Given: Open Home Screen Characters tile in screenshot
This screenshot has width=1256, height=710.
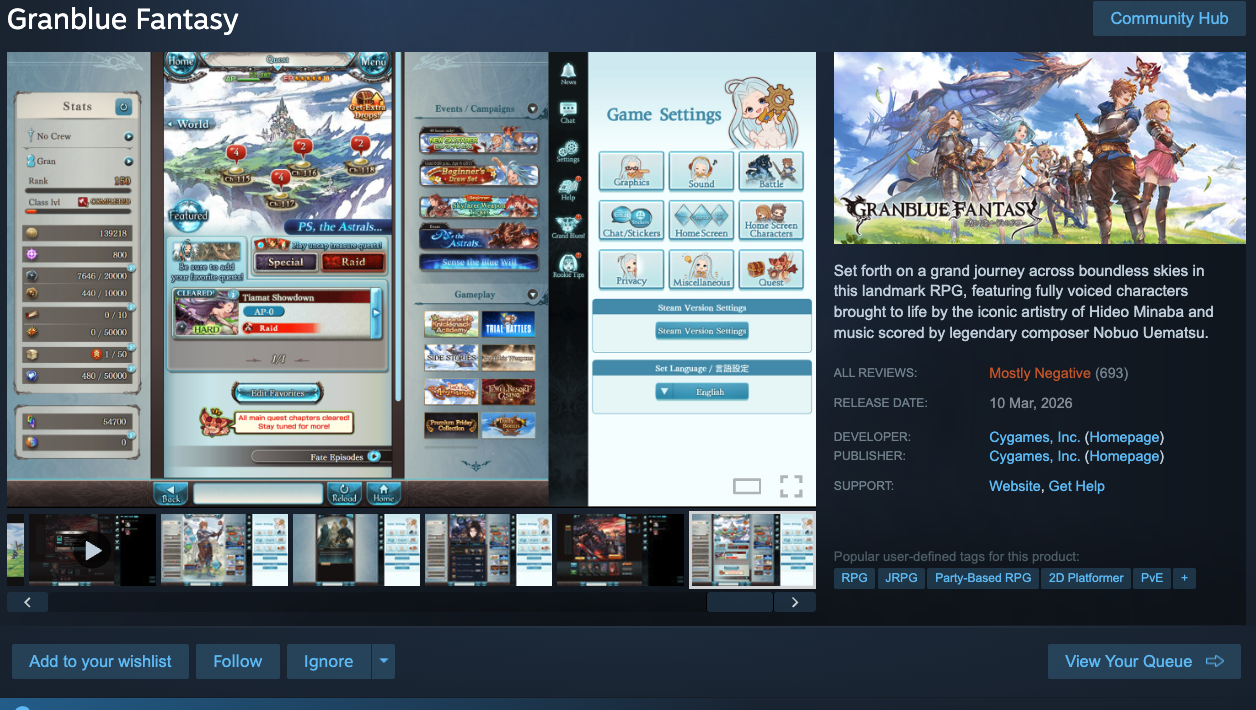Looking at the screenshot, I should click(771, 219).
